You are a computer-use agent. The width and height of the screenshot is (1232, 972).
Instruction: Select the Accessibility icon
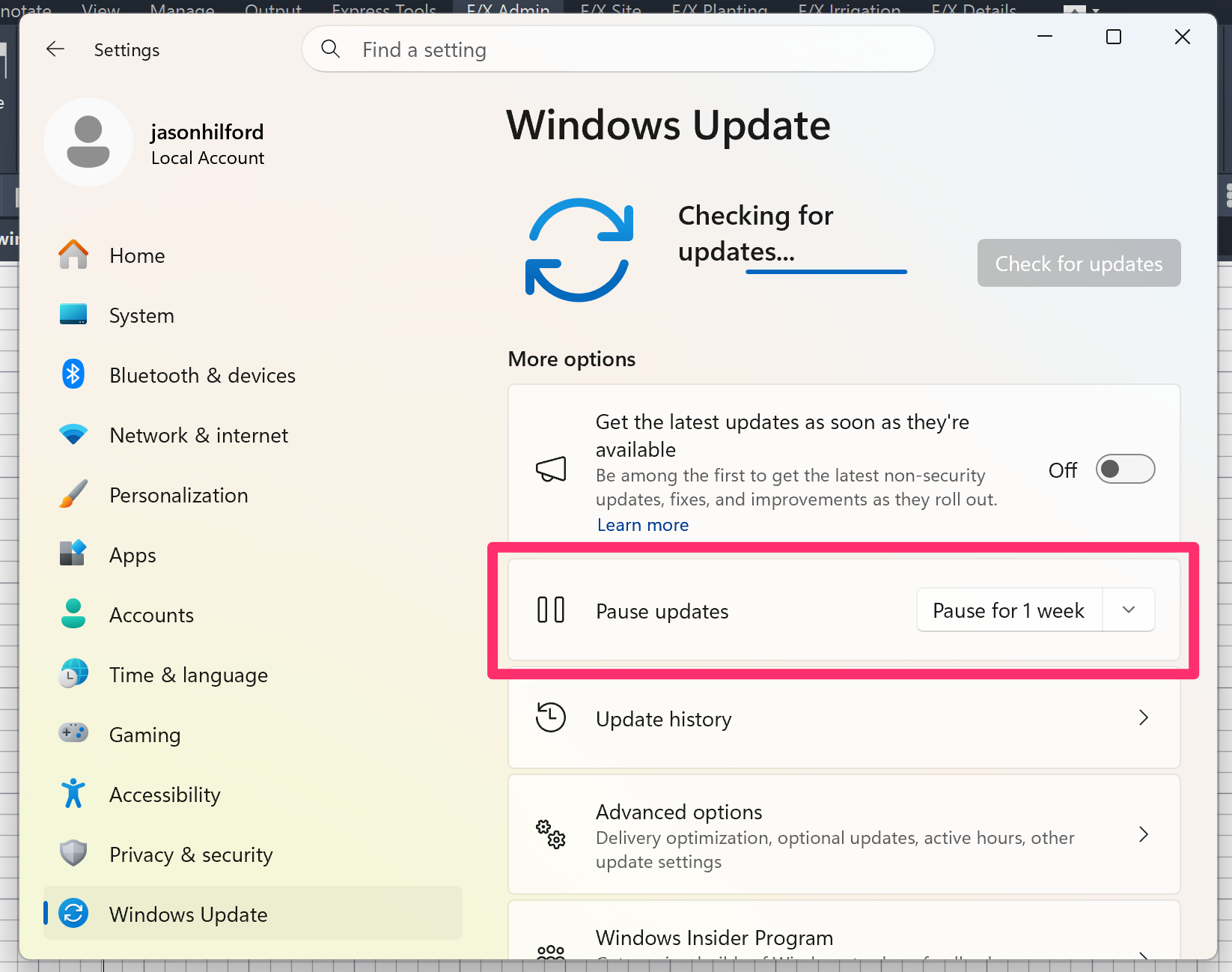coord(73,794)
